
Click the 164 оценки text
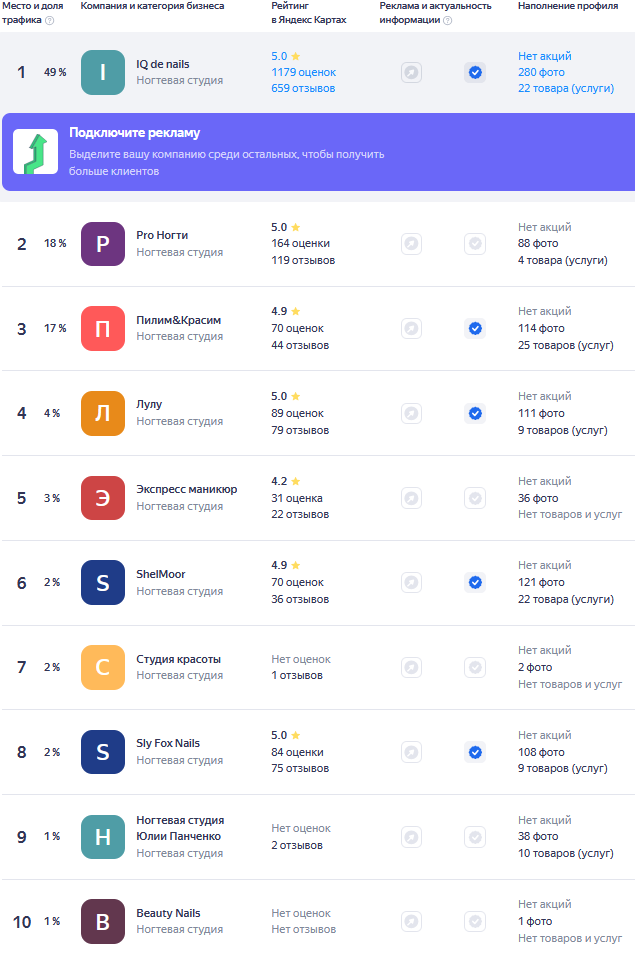pos(301,243)
